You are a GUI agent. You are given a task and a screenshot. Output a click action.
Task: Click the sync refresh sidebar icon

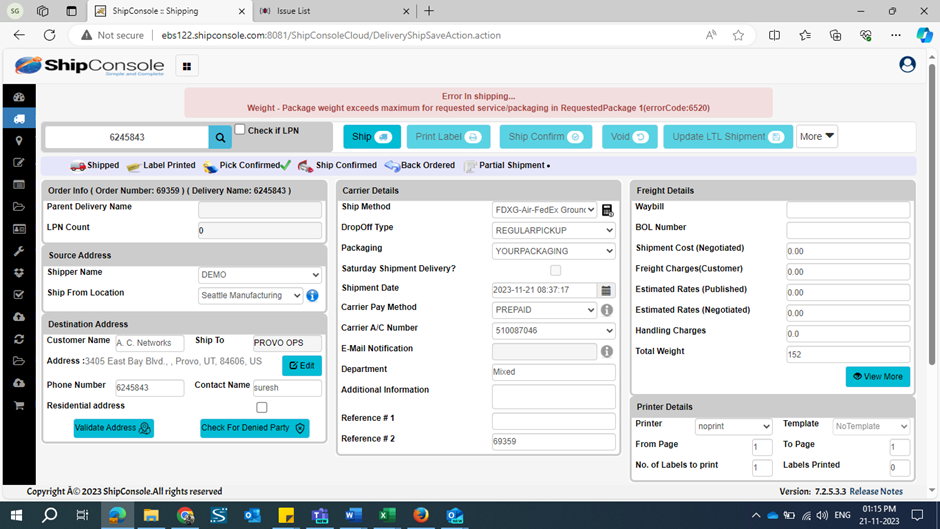[x=19, y=339]
